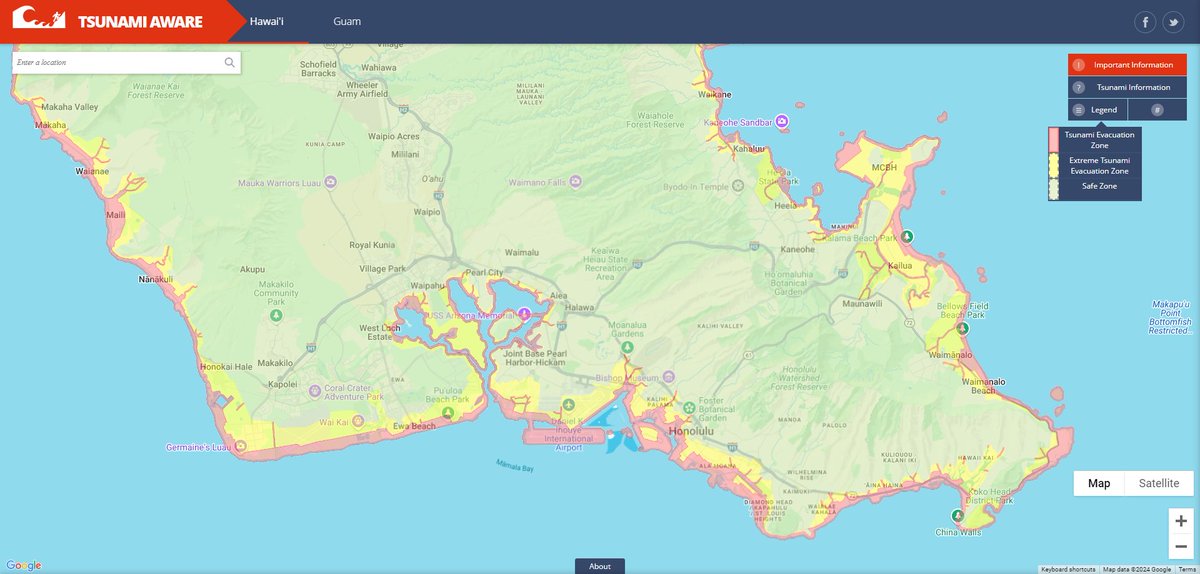Image resolution: width=1200 pixels, height=574 pixels.
Task: Click the Kailua town label
Action: tap(901, 267)
